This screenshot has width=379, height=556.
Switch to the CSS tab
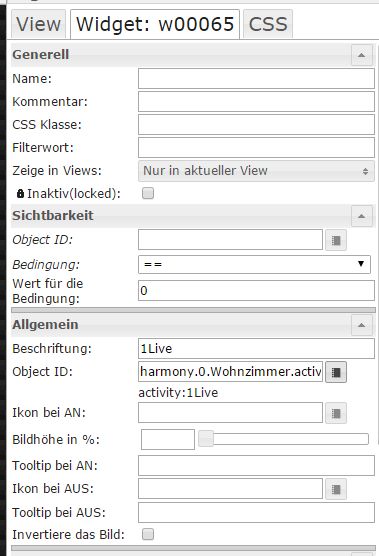268,24
